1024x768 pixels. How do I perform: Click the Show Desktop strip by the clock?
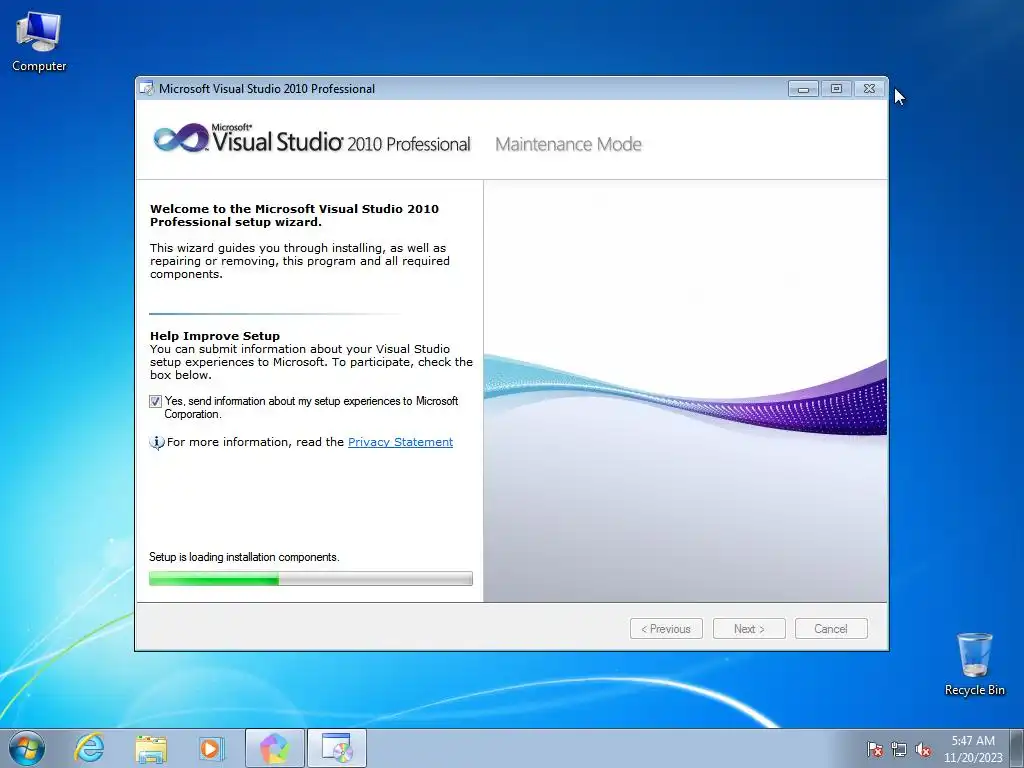pos(1017,748)
